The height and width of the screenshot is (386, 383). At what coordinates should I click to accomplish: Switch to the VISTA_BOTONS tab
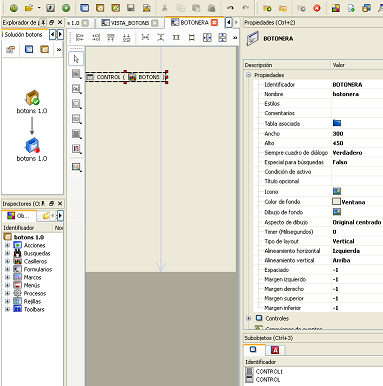tap(129, 23)
